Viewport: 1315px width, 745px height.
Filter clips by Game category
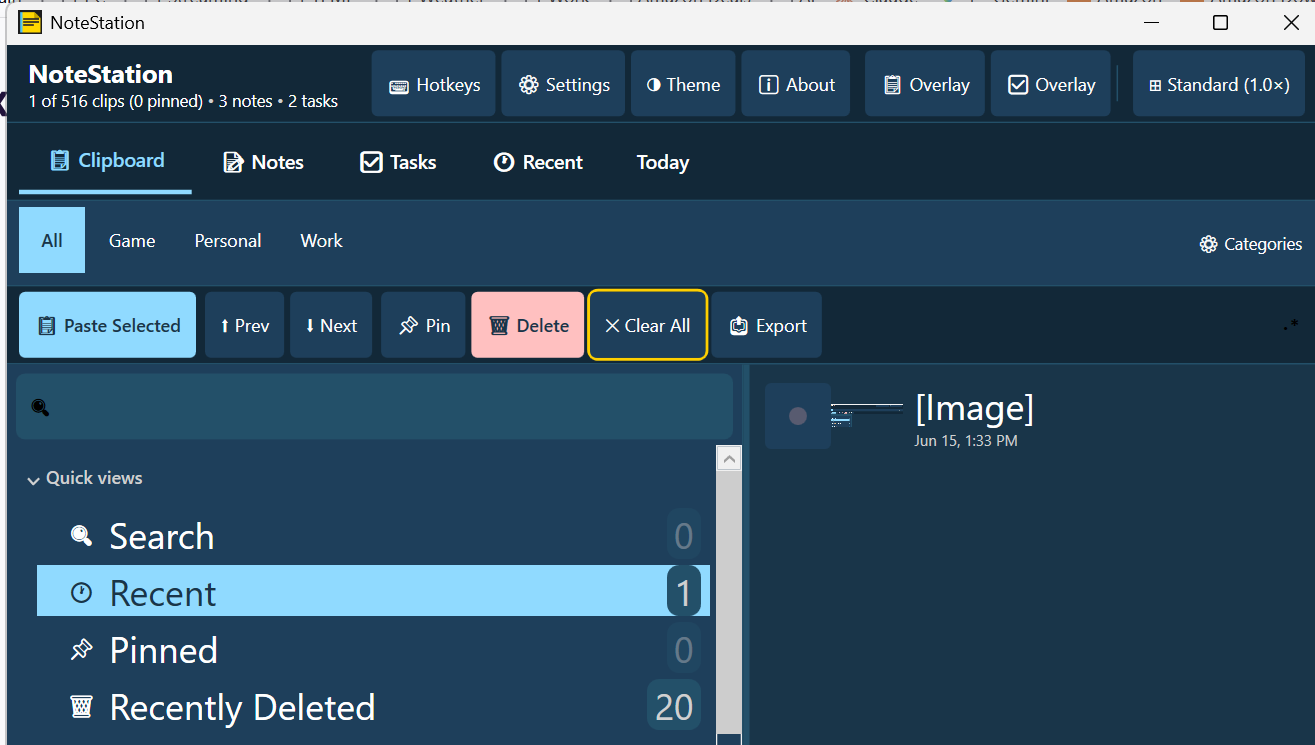(132, 240)
